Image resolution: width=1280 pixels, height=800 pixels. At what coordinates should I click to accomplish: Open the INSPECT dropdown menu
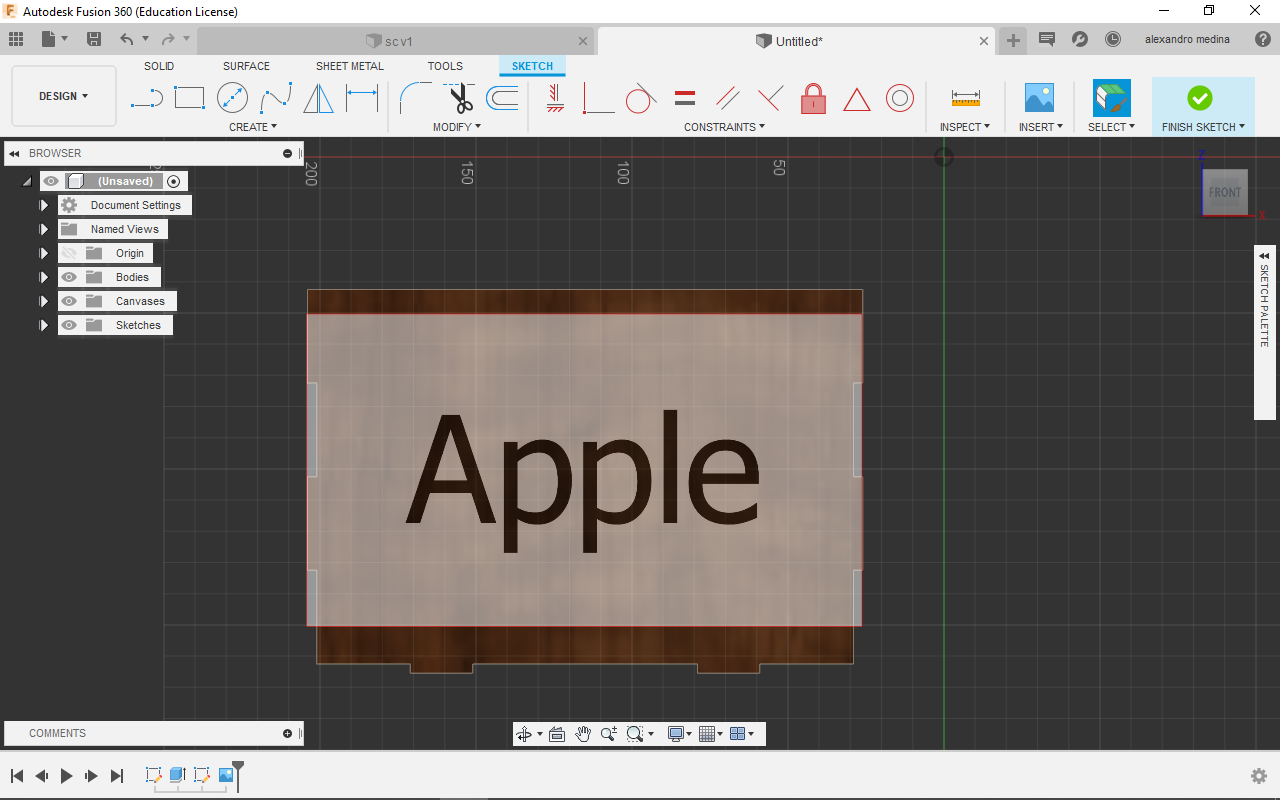(x=965, y=127)
